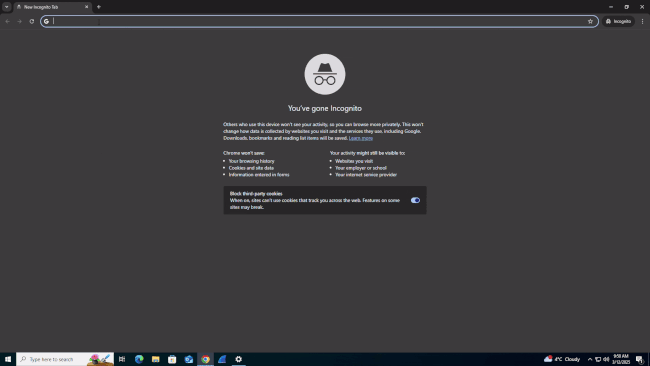Viewport: 650px width, 366px height.
Task: Open the weather widget showing Cloudy
Action: click(x=562, y=359)
